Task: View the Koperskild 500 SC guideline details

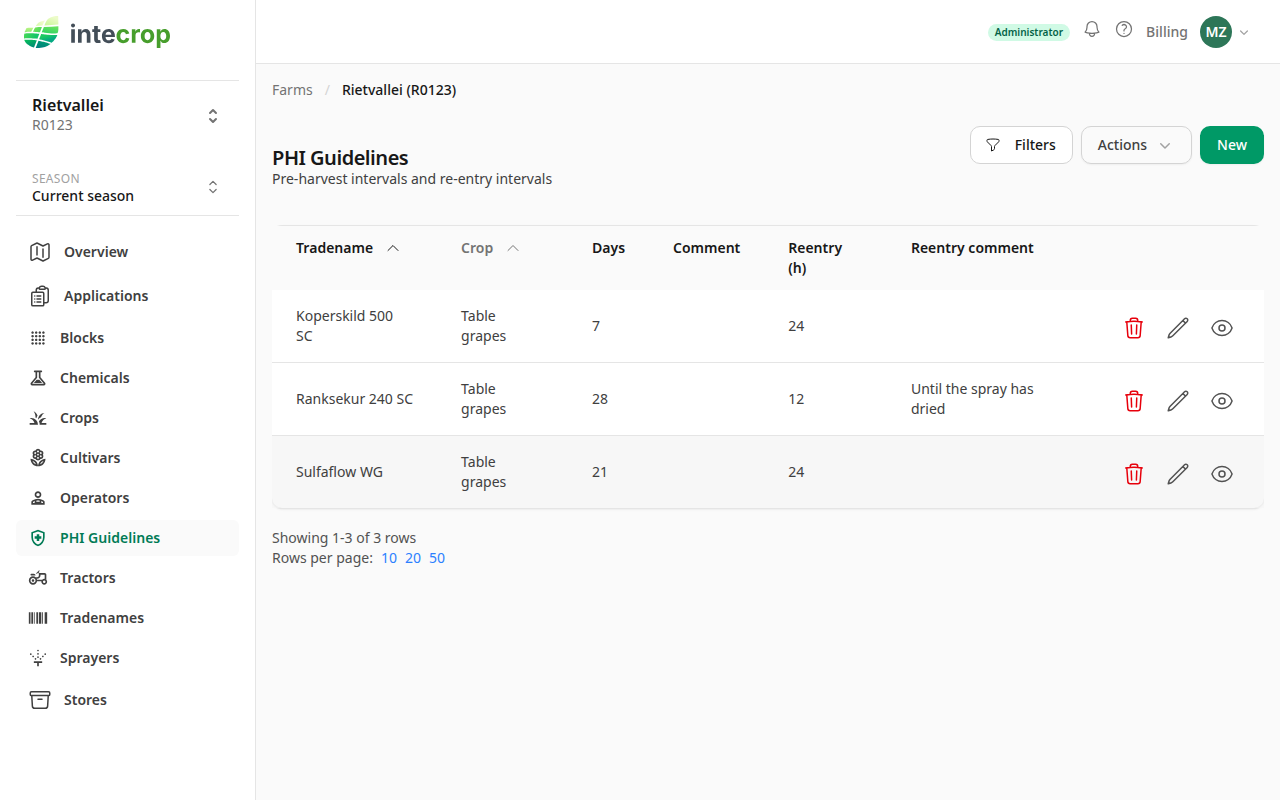Action: [x=1222, y=328]
